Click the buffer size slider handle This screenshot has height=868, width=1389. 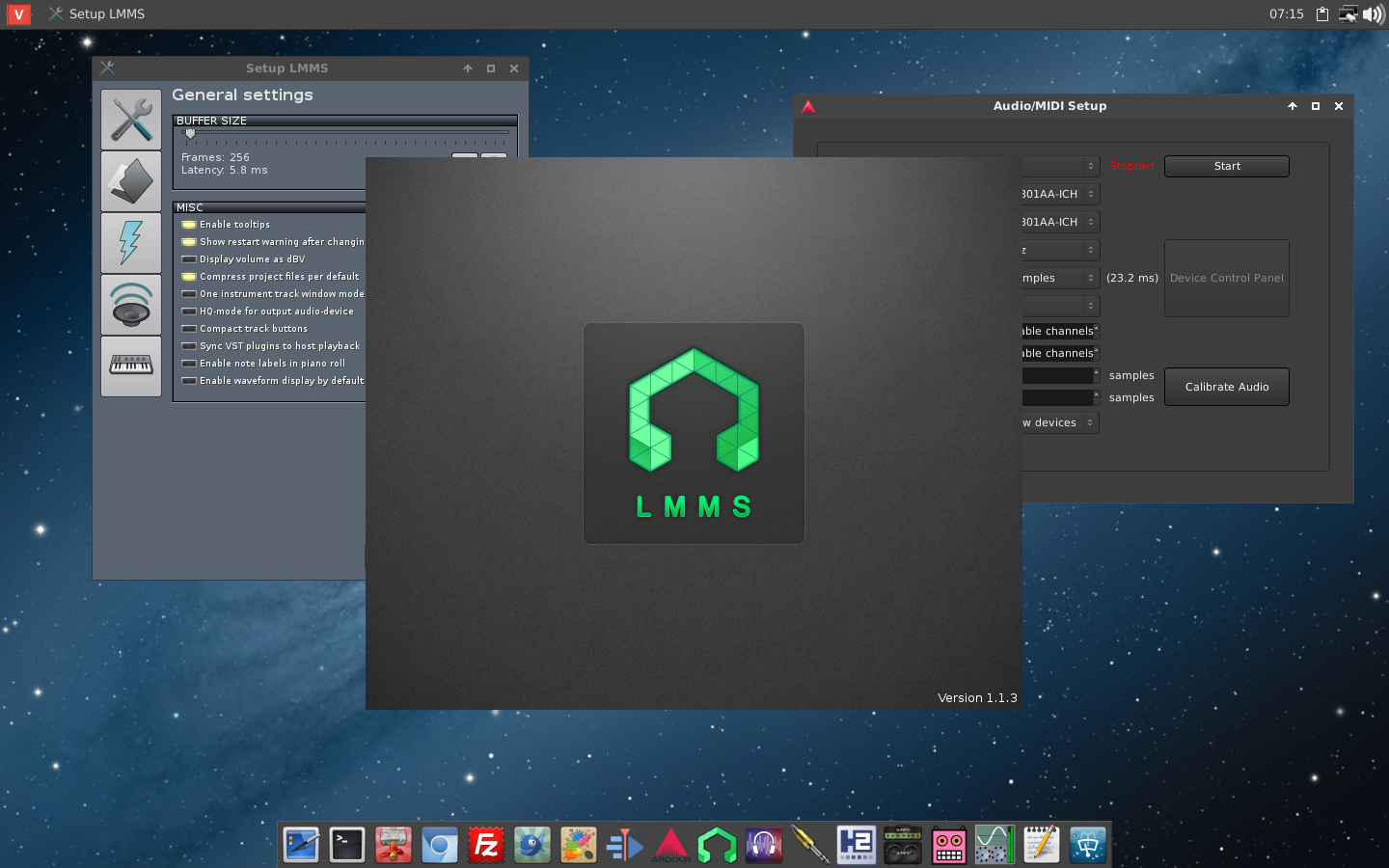[x=190, y=133]
